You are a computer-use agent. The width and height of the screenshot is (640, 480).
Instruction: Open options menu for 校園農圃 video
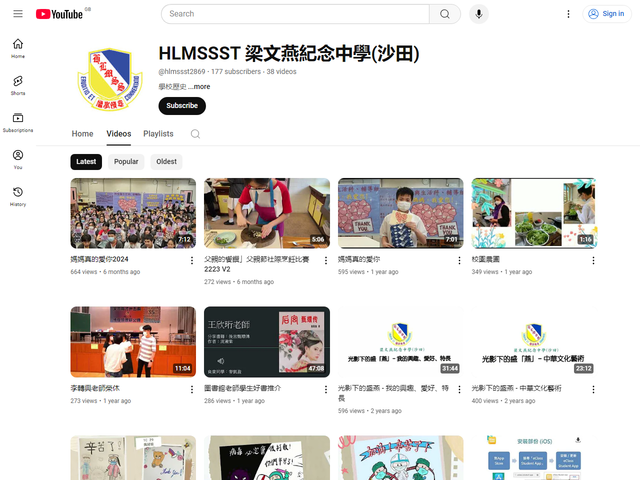[x=594, y=260]
